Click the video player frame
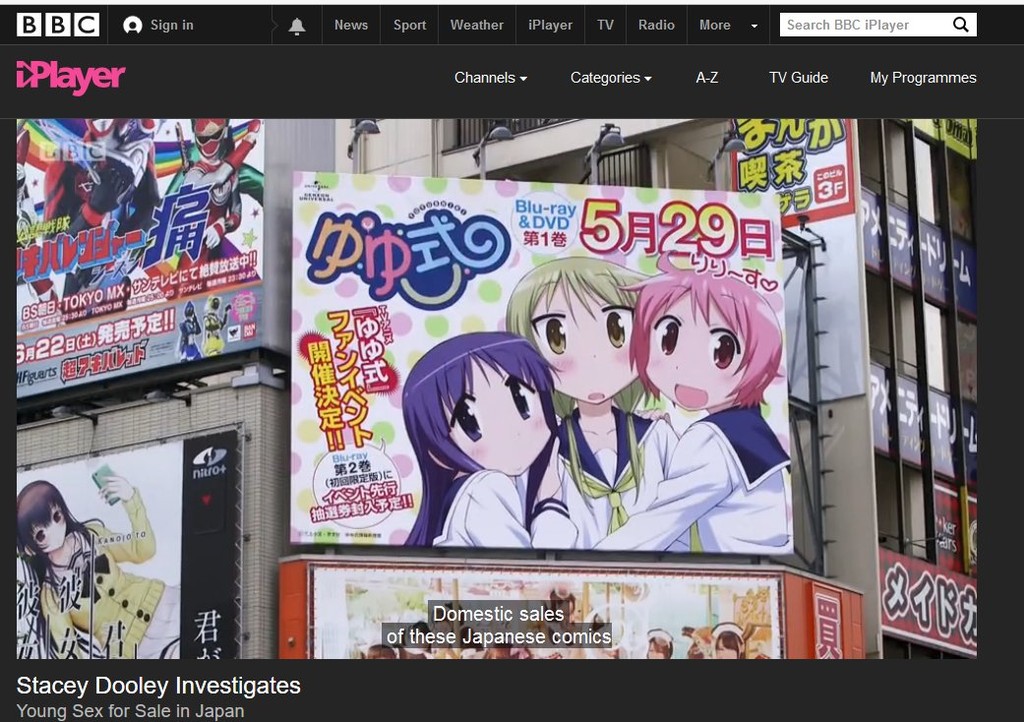 [496, 388]
